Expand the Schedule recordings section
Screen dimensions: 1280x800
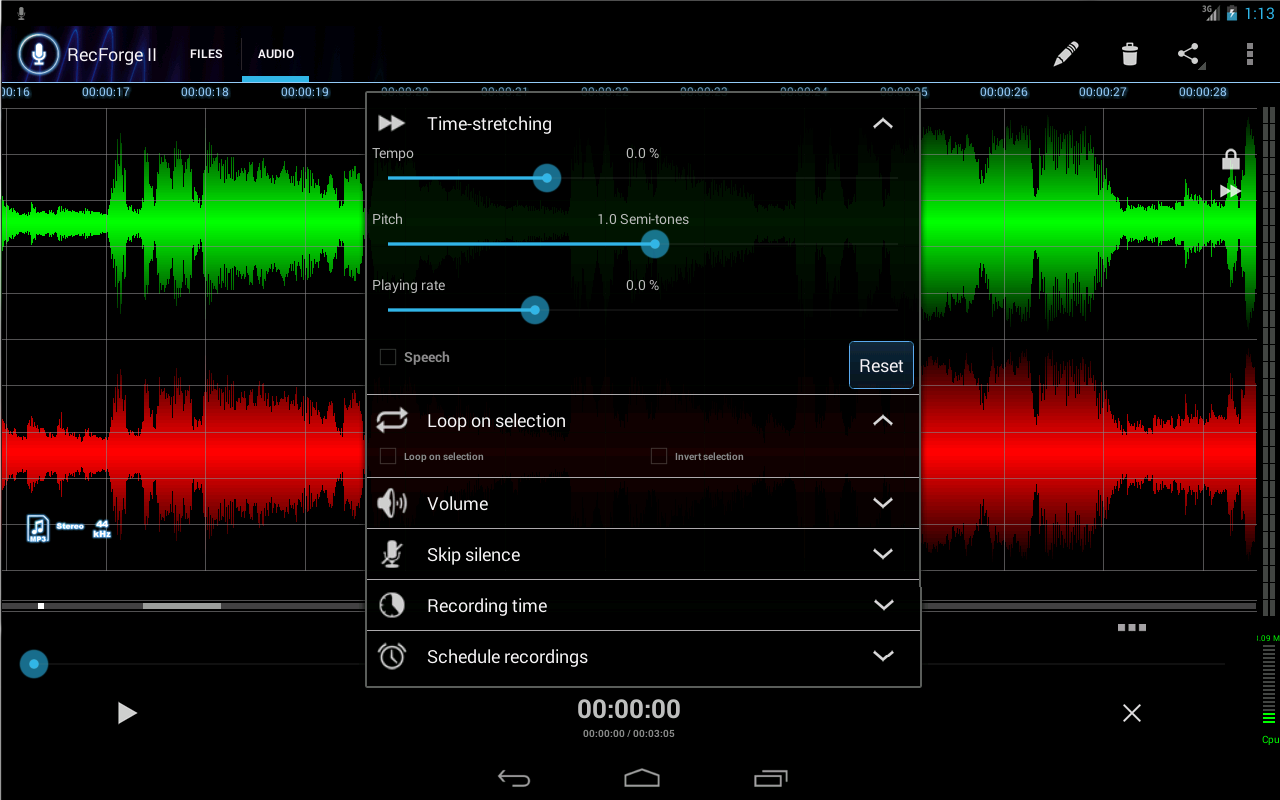883,656
